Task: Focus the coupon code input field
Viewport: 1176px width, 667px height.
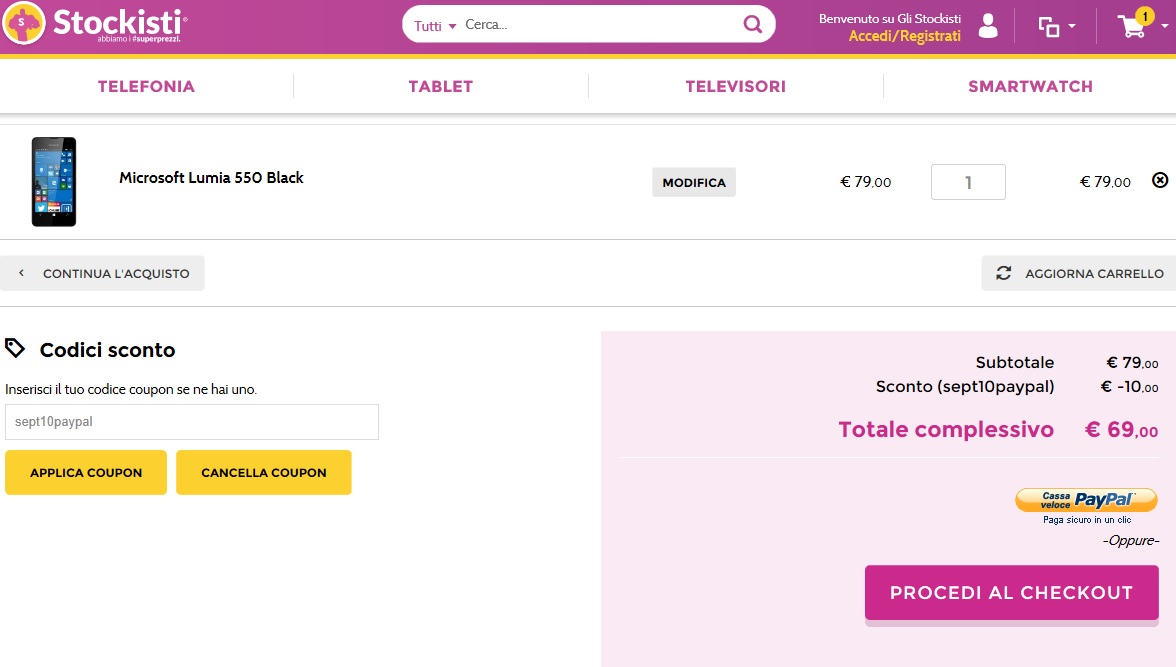Action: pyautogui.click(x=192, y=422)
